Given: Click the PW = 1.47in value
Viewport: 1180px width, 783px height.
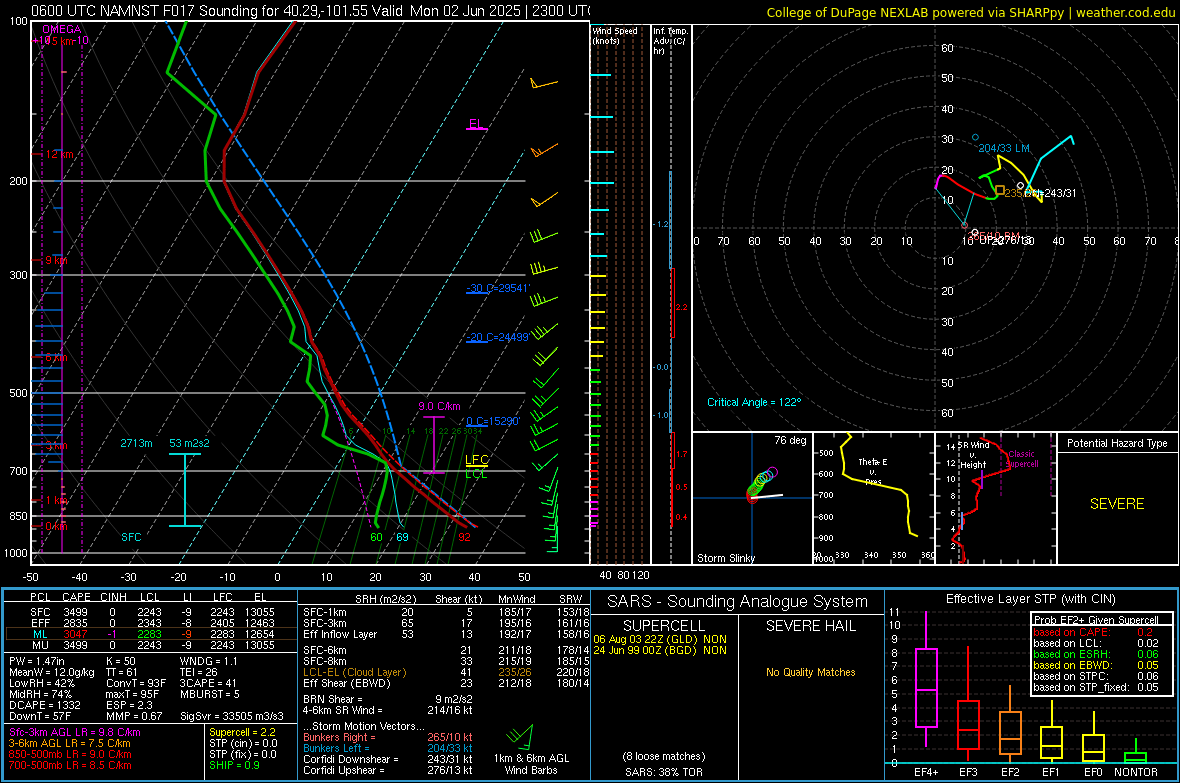Looking at the screenshot, I should click(37, 661).
